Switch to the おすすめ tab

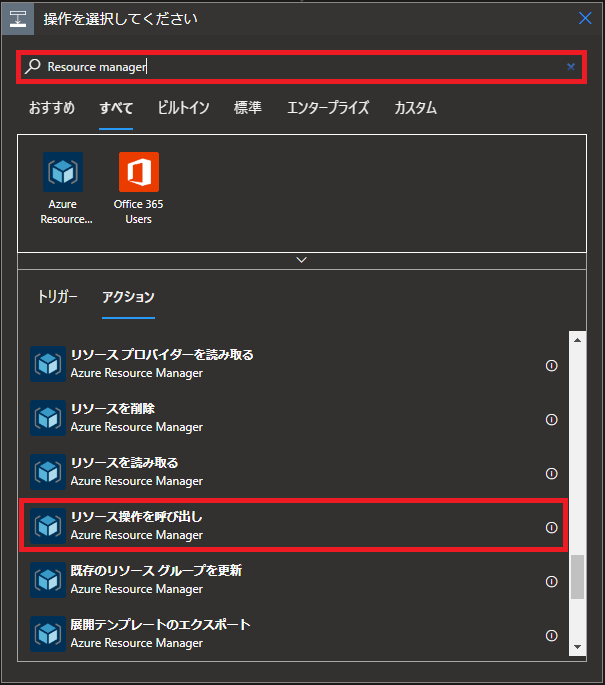point(52,107)
